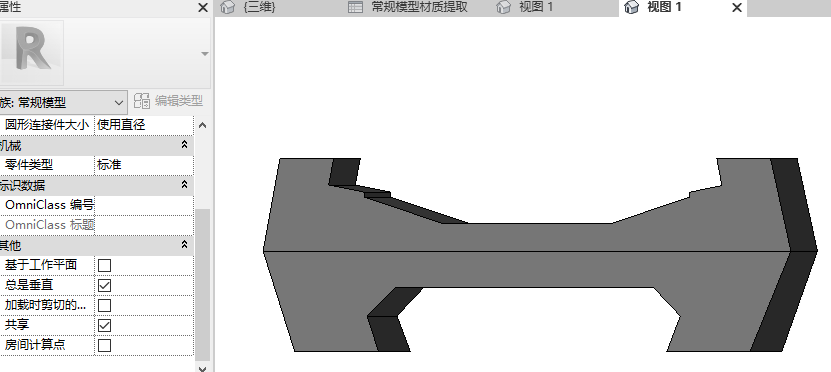Screen dimensions: 831x372
Task: Close the active 视图 1 tab
Action: click(737, 7)
